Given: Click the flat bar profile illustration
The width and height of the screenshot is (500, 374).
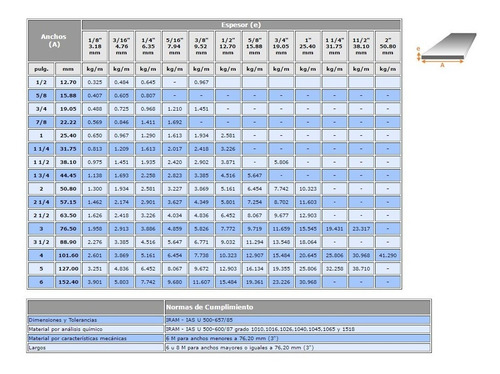Looking at the screenshot, I should [x=446, y=50].
